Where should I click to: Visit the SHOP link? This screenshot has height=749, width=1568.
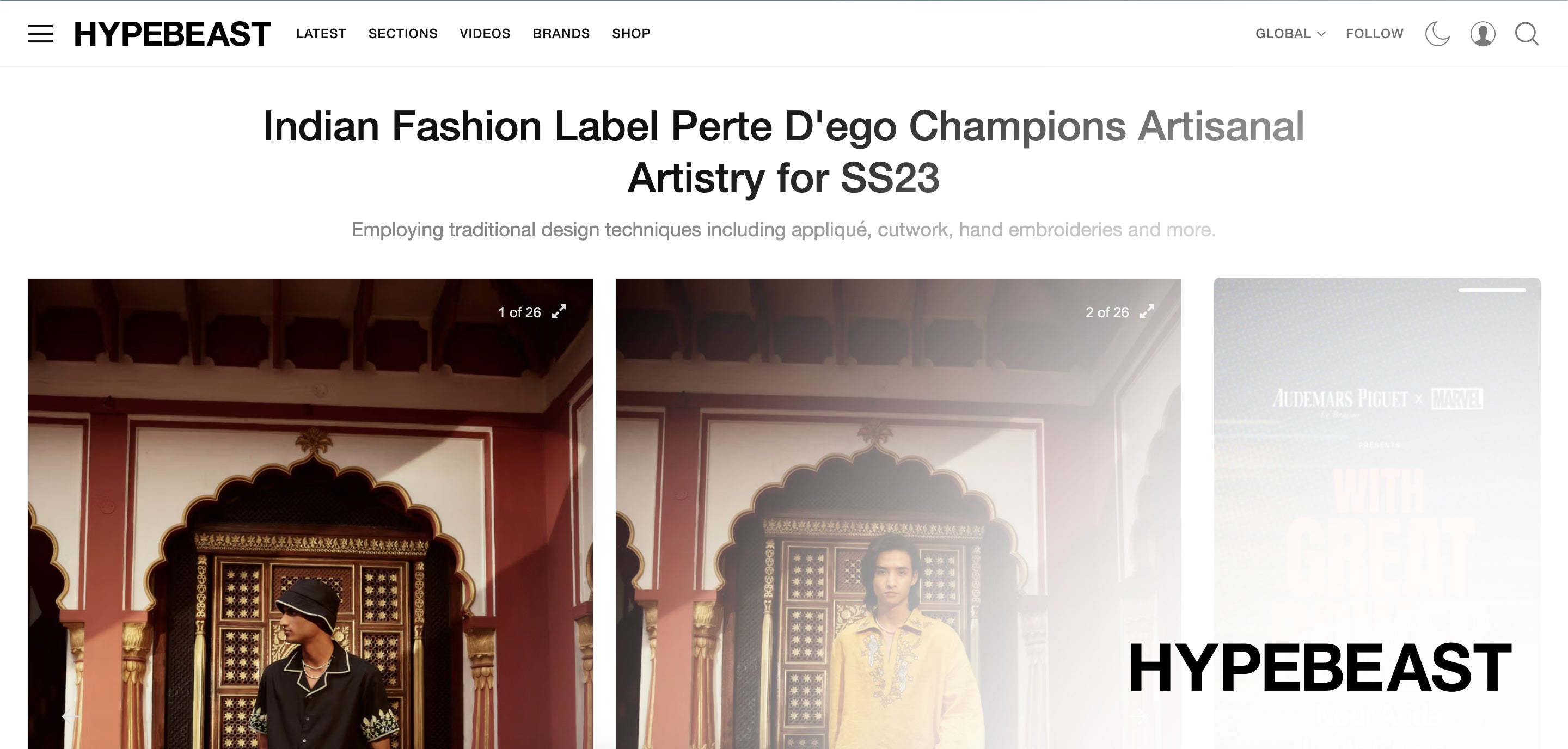tap(631, 34)
